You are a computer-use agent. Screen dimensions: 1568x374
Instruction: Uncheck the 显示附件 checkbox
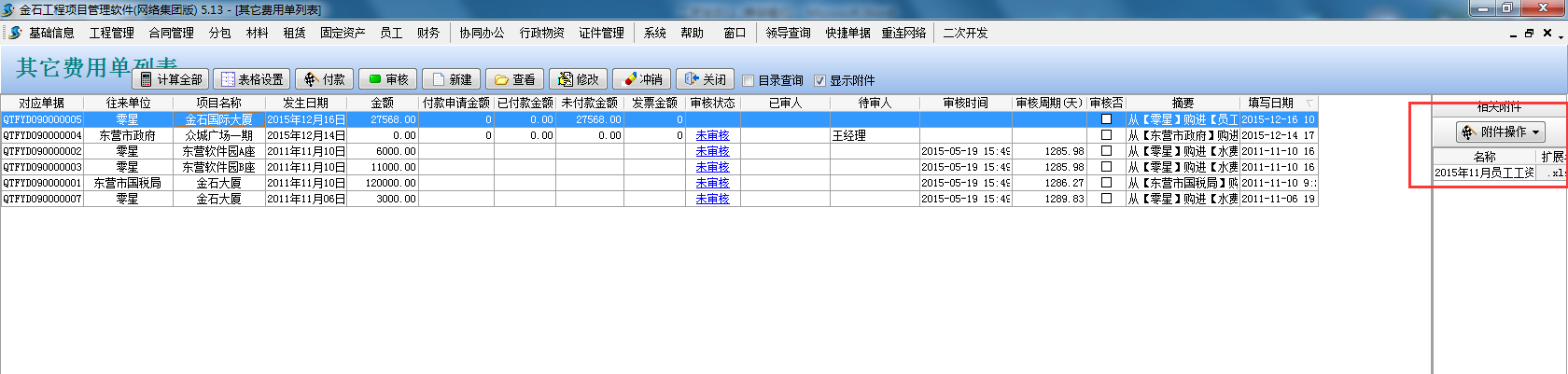click(820, 81)
